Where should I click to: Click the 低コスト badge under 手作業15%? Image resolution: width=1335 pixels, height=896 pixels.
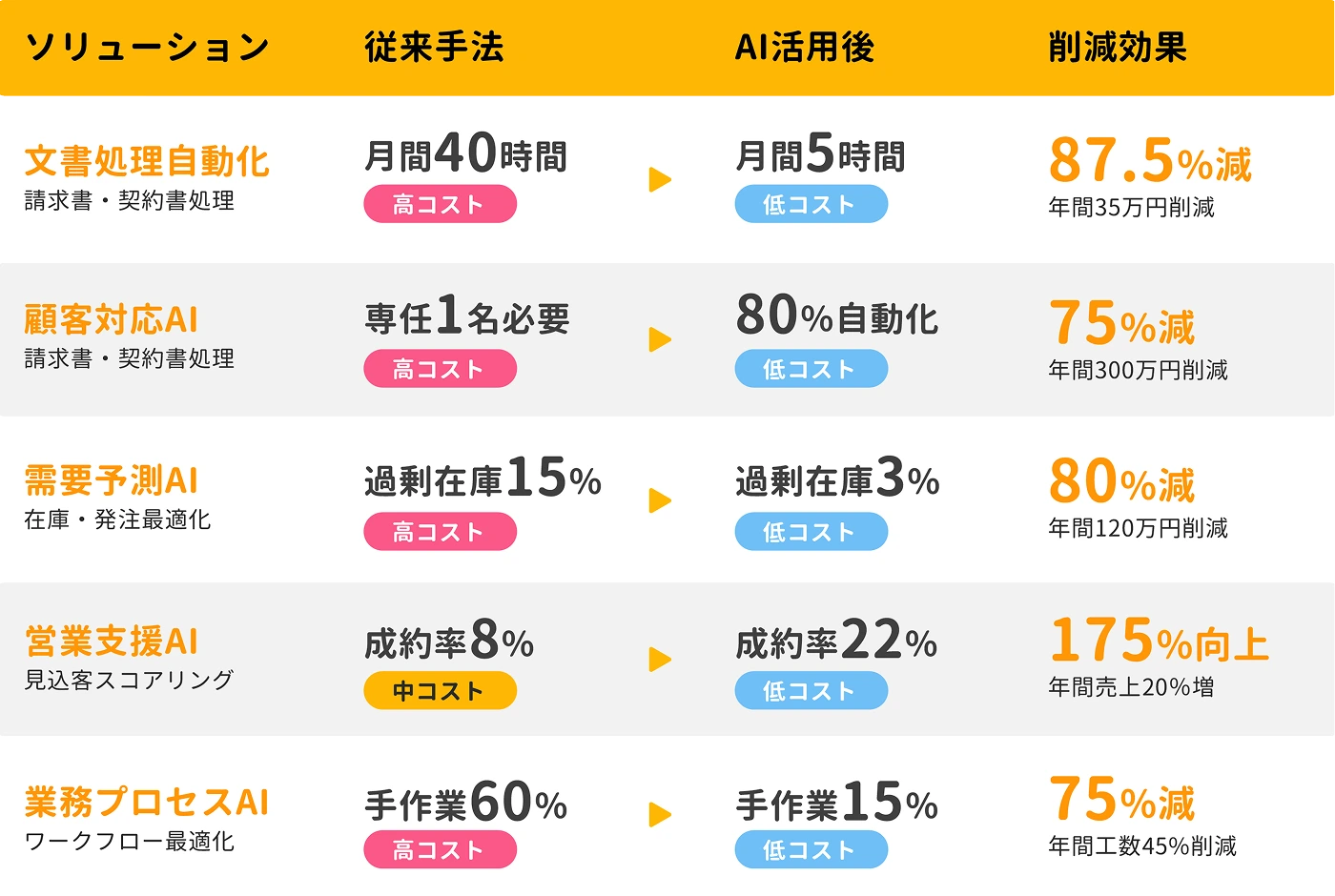811,849
